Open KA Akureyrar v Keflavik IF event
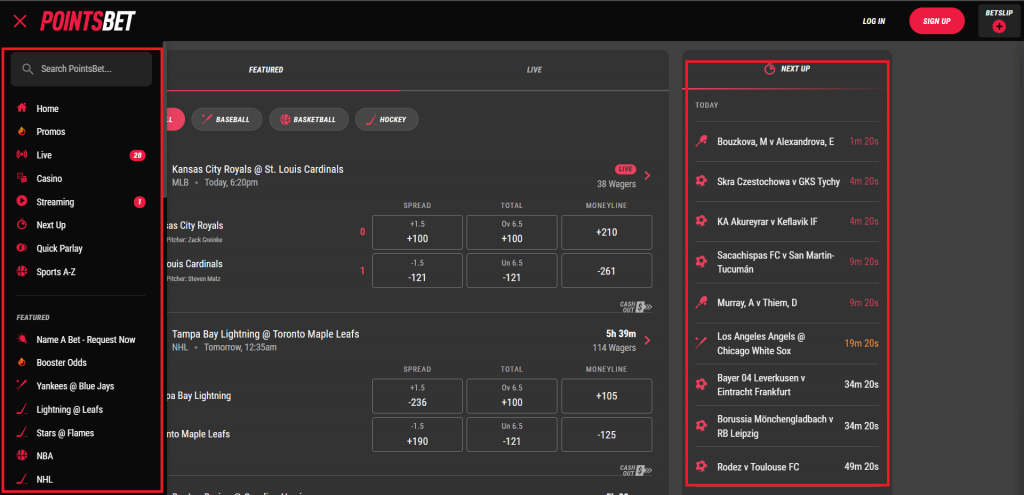 point(787,221)
